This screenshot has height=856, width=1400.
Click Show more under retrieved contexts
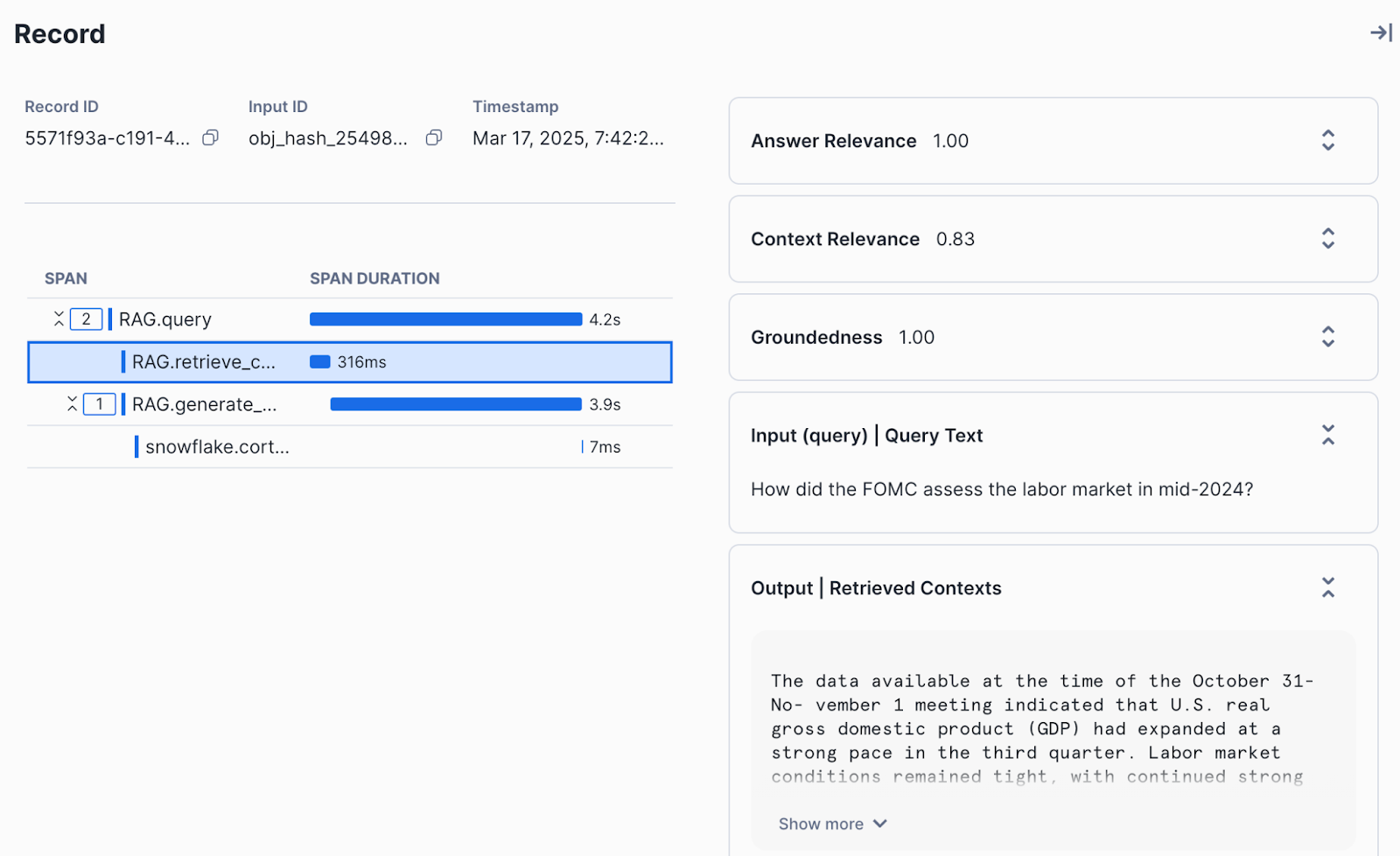[x=832, y=824]
